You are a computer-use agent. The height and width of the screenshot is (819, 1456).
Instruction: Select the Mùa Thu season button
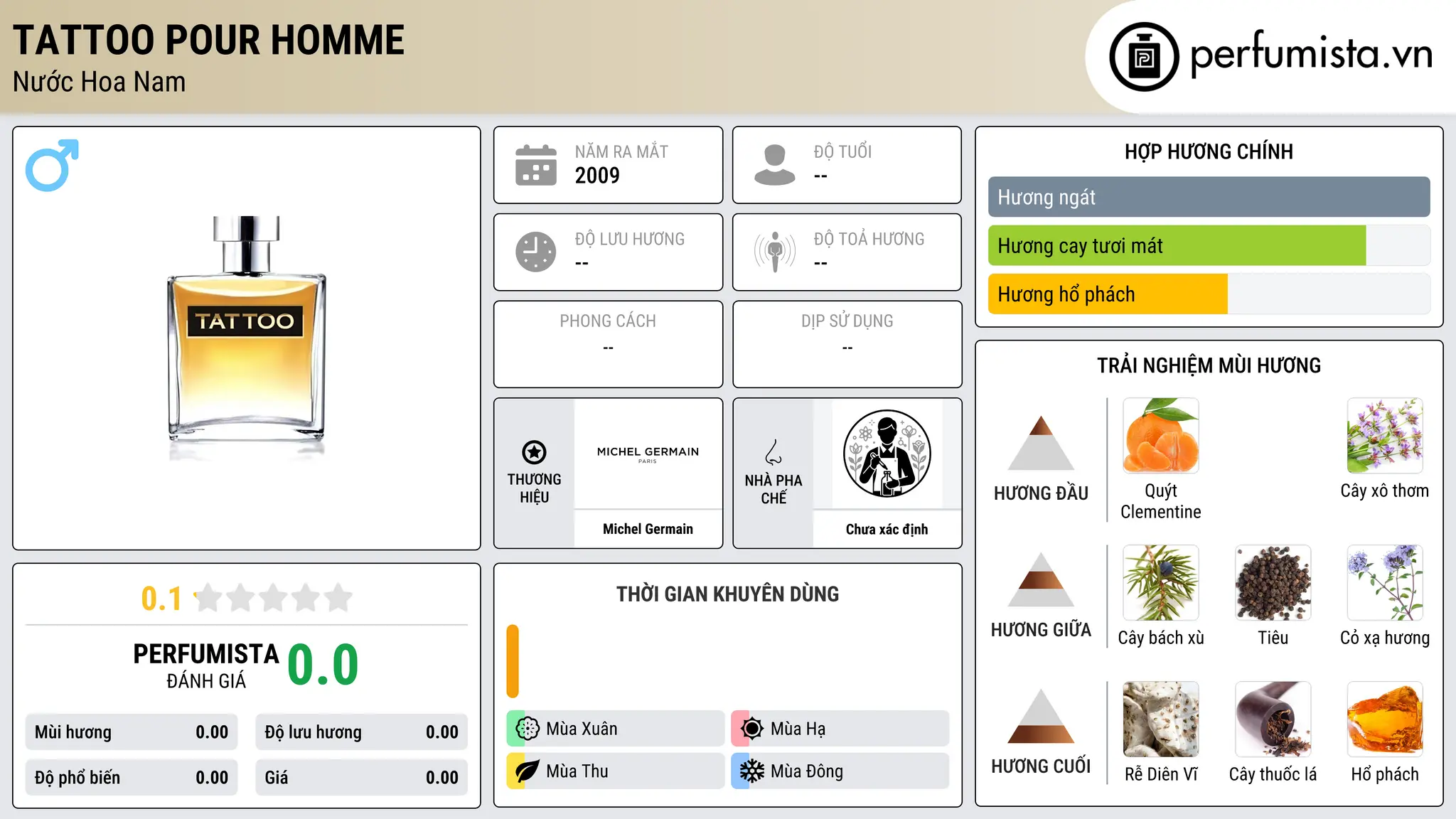[616, 771]
